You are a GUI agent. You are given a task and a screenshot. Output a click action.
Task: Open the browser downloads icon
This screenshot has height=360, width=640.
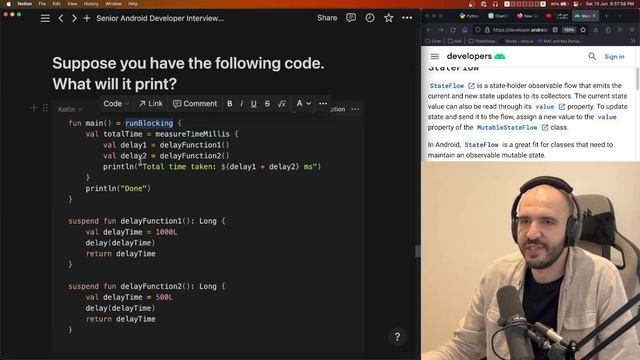[x=596, y=30]
